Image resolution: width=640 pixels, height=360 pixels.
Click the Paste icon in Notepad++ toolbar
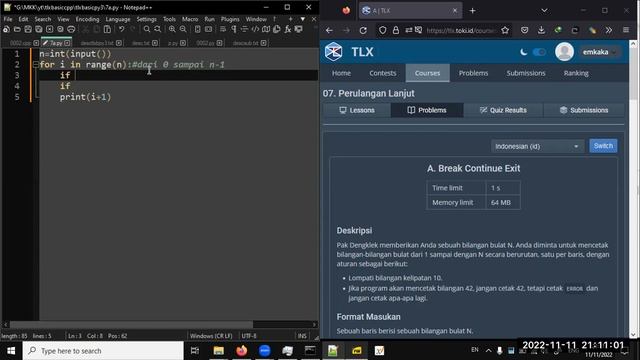click(107, 29)
